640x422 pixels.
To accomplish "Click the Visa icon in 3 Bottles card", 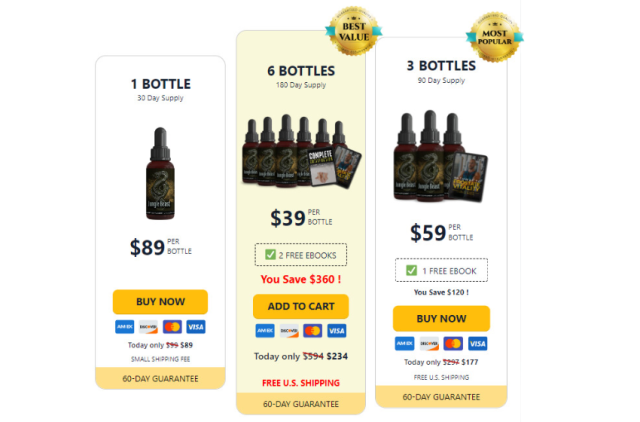I will [478, 344].
